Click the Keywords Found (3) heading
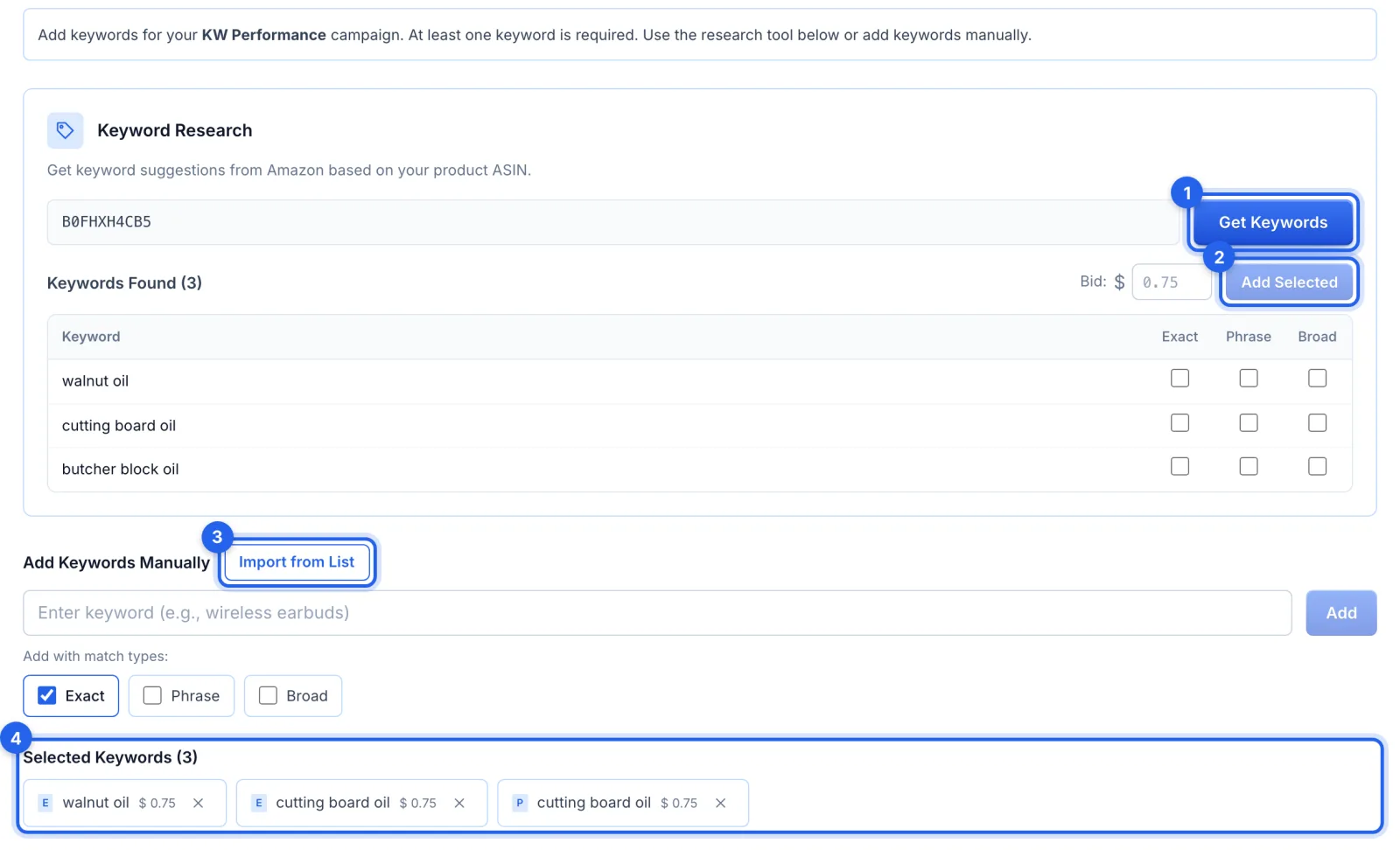Viewport: 1400px width, 850px height. pyautogui.click(x=124, y=283)
